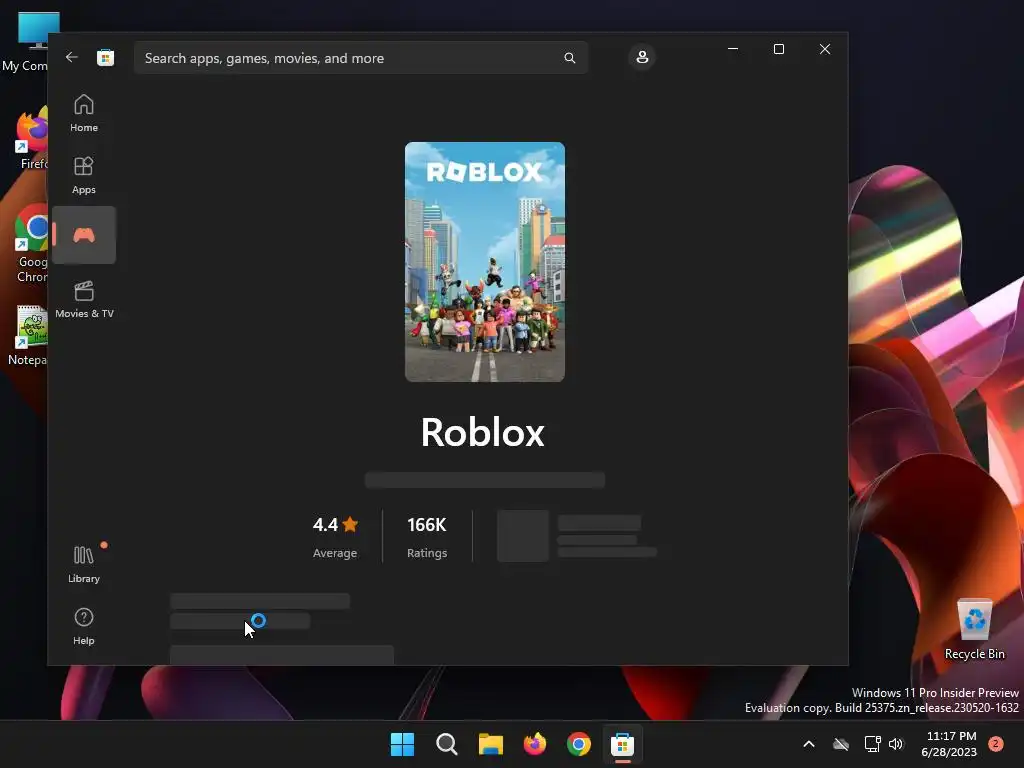The height and width of the screenshot is (768, 1024).
Task: Click the Microsoft Store logo icon in header
Action: pyautogui.click(x=105, y=57)
